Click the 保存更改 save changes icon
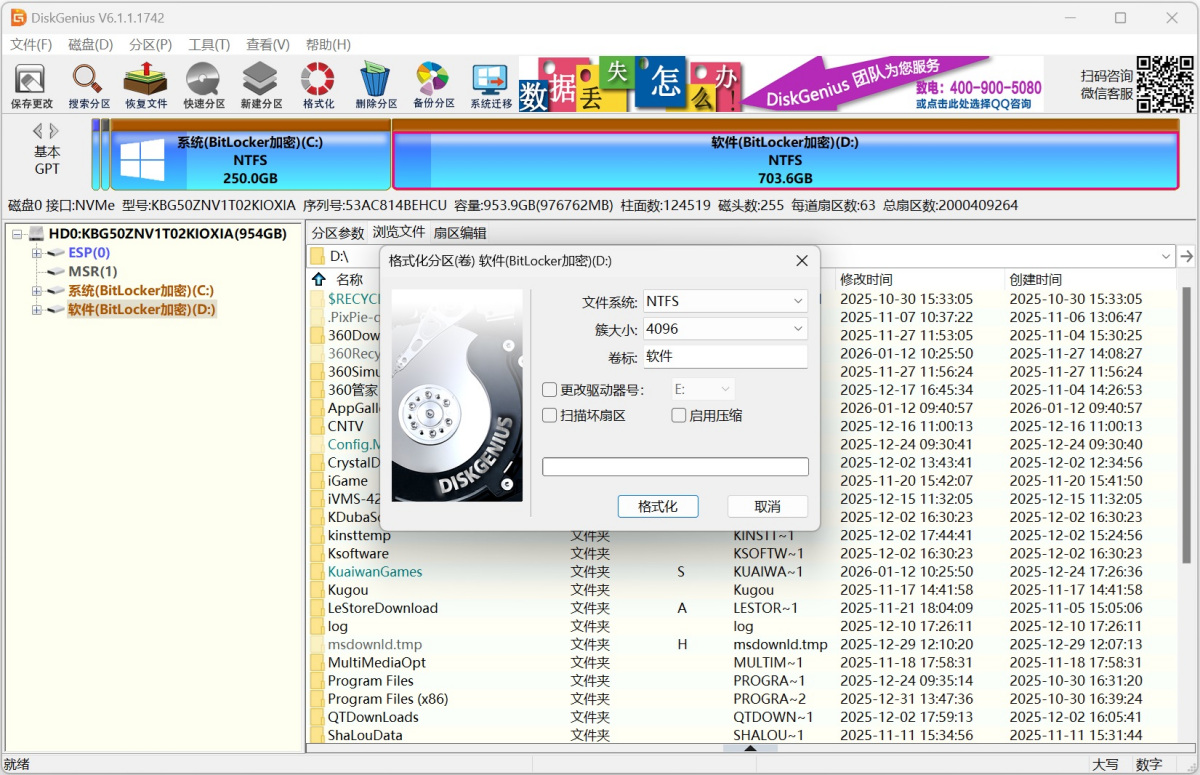This screenshot has width=1200, height=775. [x=31, y=85]
